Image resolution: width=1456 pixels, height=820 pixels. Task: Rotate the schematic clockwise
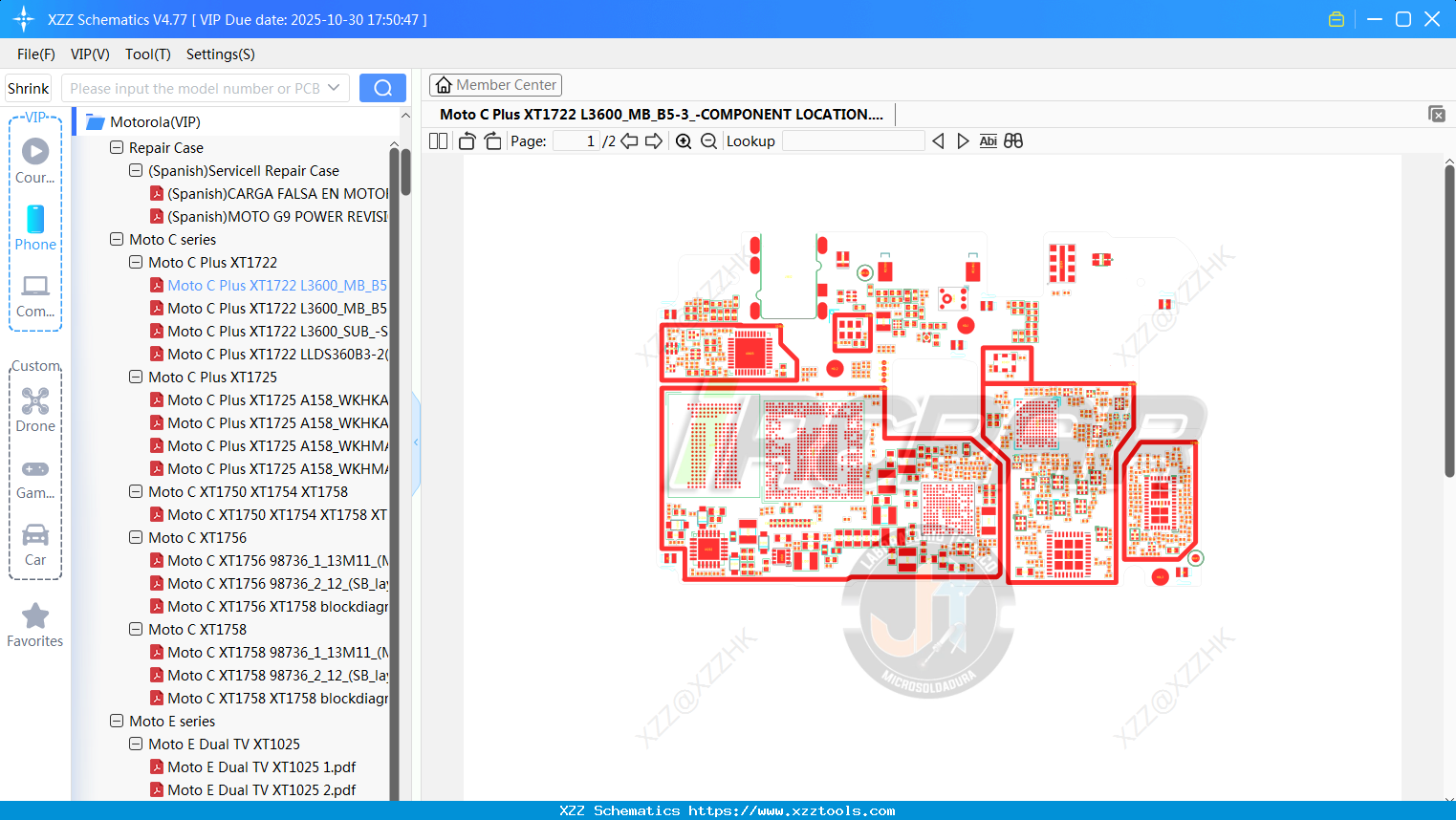(x=492, y=140)
